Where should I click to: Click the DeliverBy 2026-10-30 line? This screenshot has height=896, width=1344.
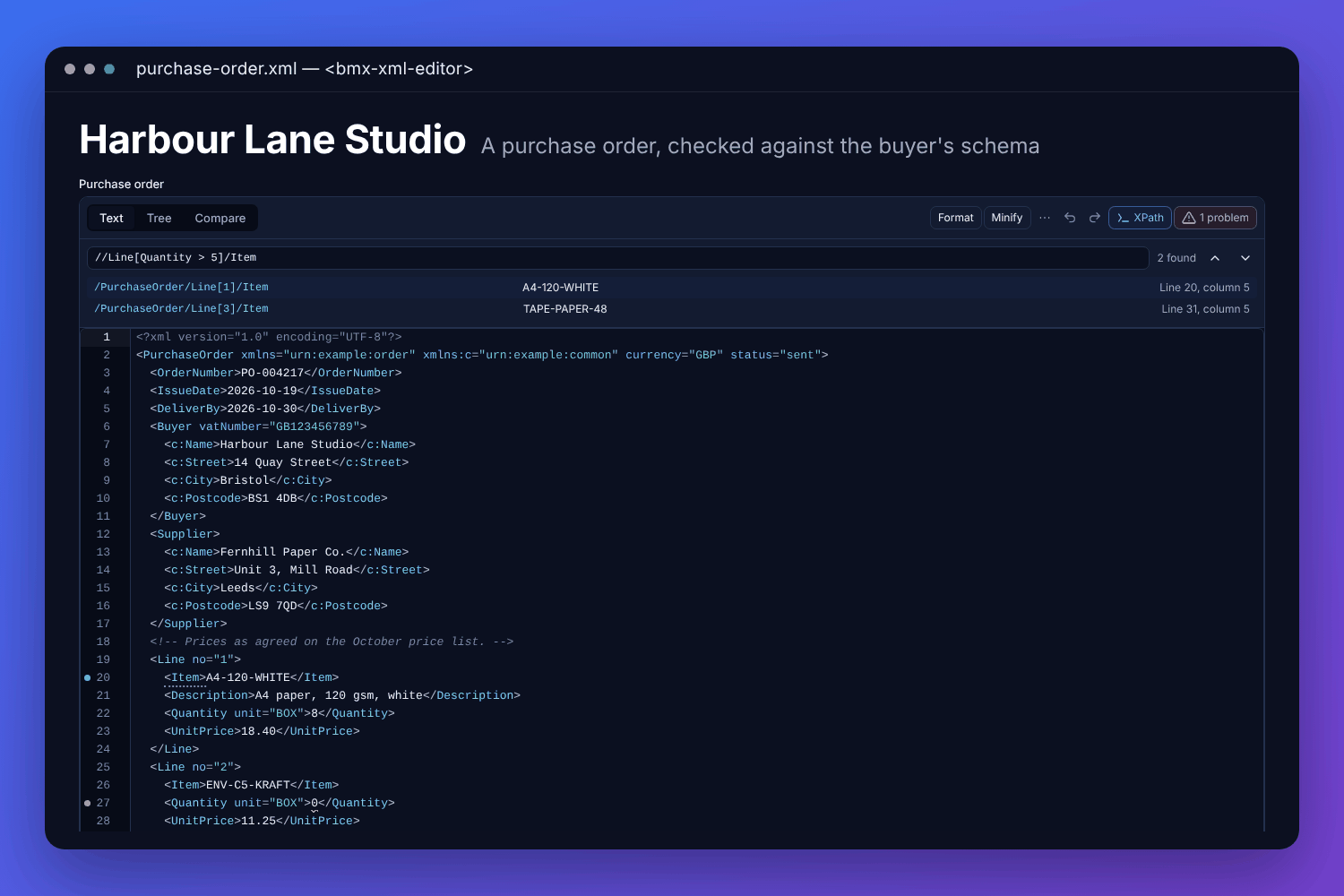[x=265, y=409]
